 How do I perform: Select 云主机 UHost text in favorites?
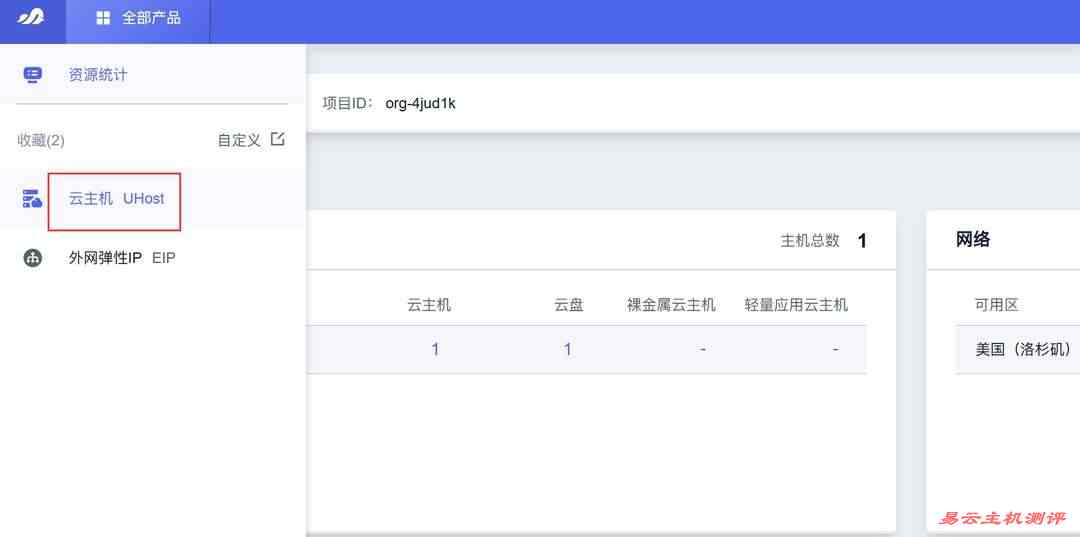[x=116, y=198]
